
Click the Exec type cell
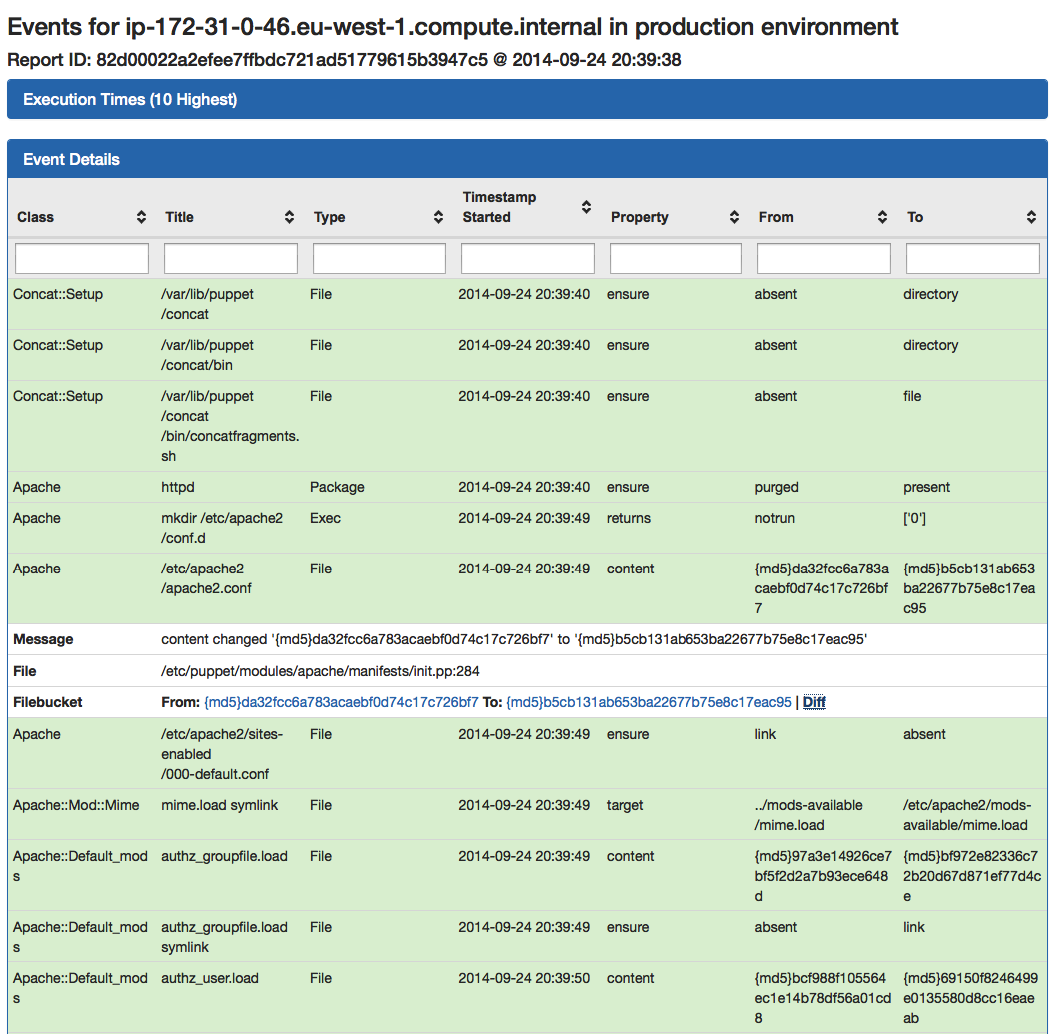(325, 518)
